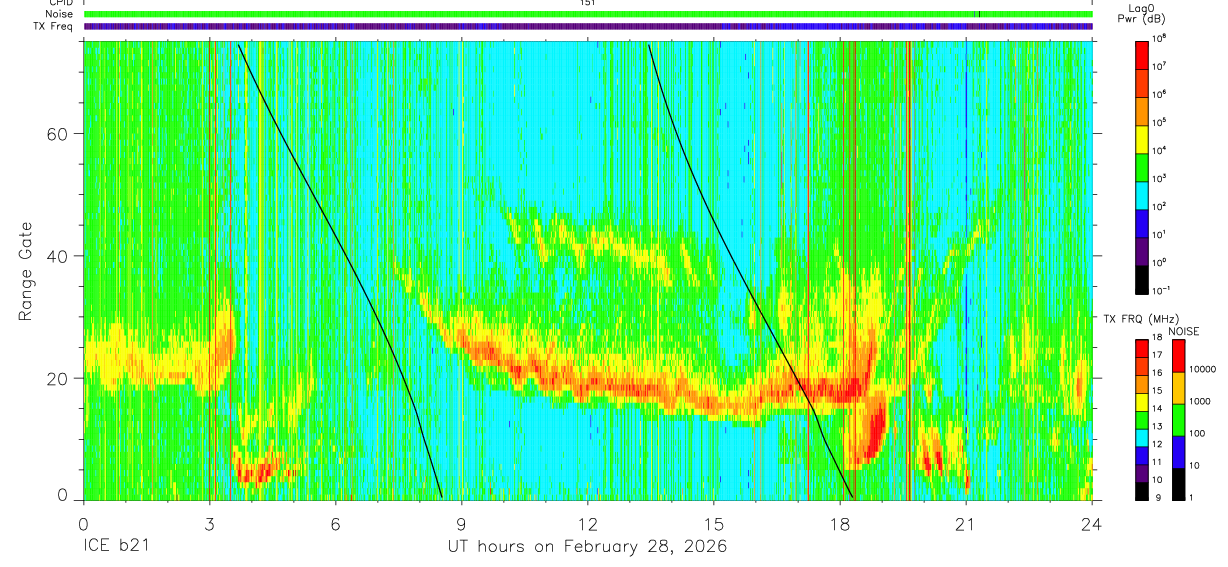Click the 'NOISE' legend title

point(1185,330)
